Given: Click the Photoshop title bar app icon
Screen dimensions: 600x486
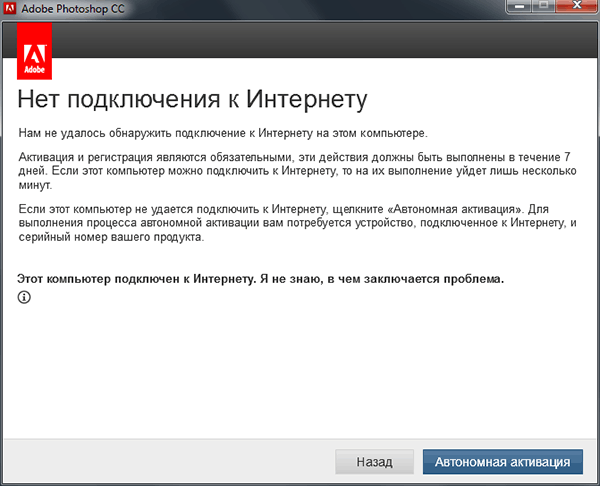Looking at the screenshot, I should click(9, 8).
